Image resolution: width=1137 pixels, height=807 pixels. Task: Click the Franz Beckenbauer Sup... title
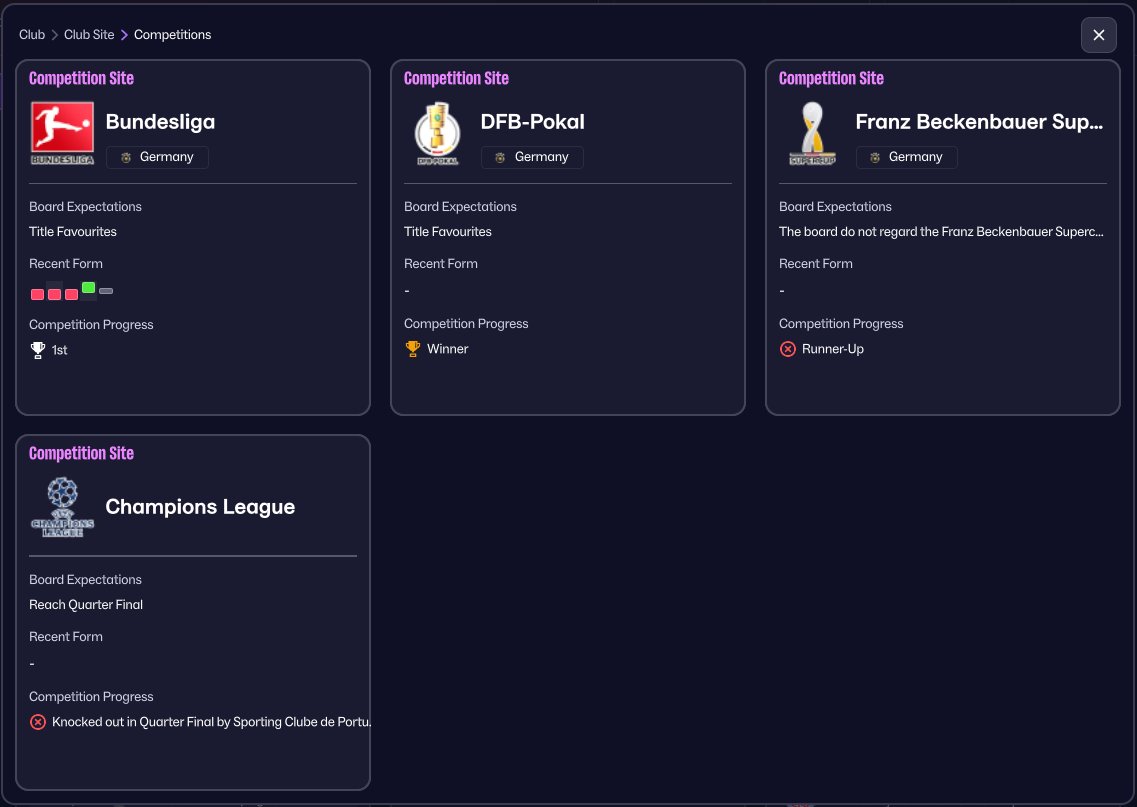click(x=979, y=122)
